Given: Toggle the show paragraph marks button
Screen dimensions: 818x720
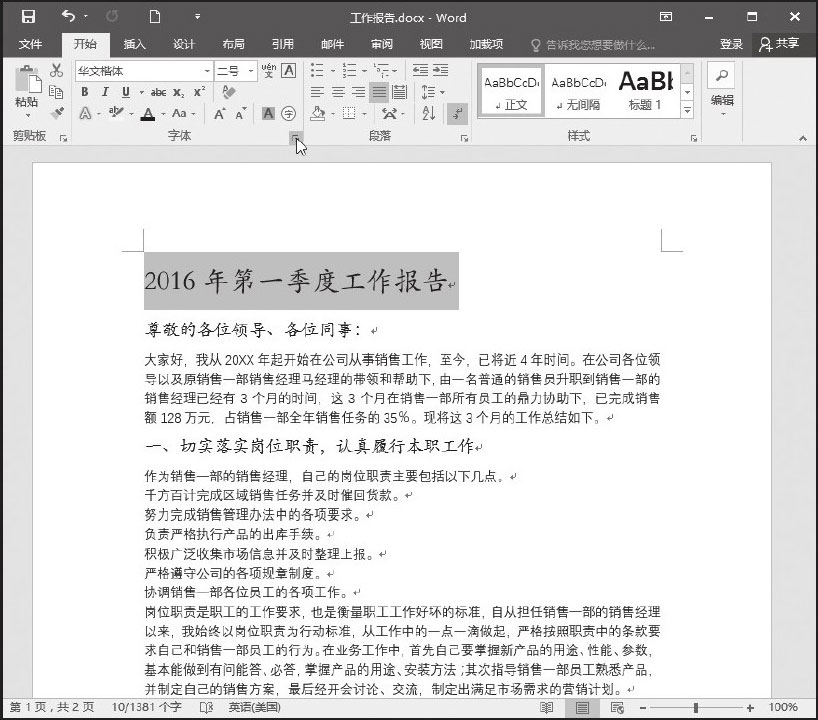Looking at the screenshot, I should point(457,114).
